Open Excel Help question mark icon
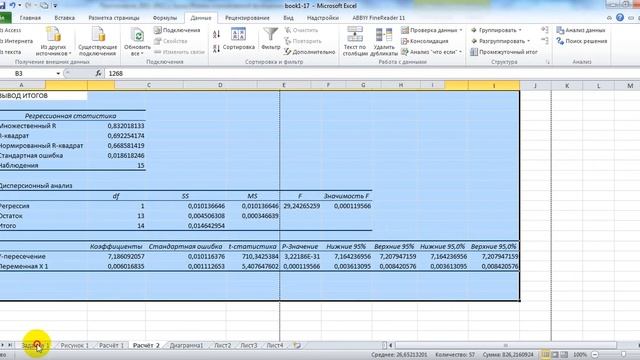This screenshot has height=360, width=640. click(620, 18)
